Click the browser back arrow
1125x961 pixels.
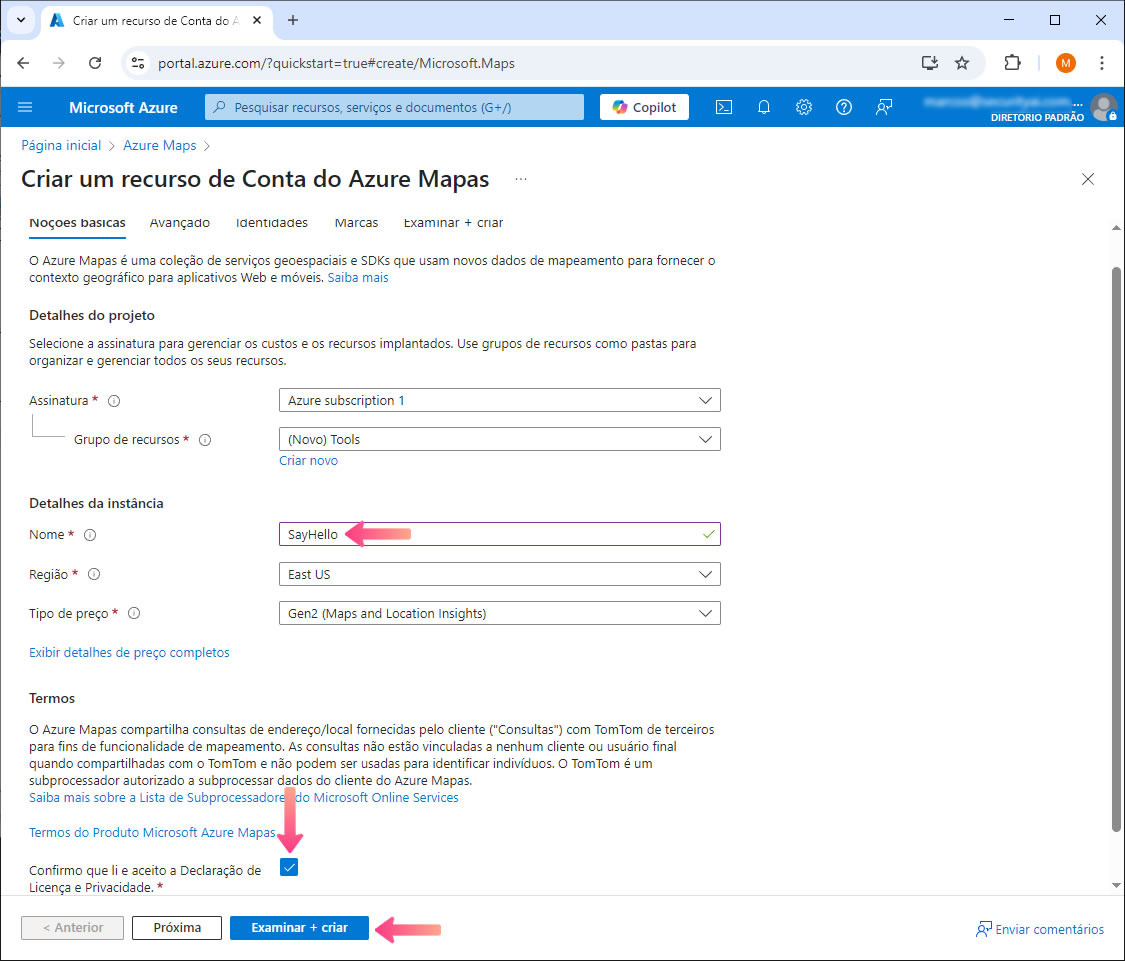23,63
